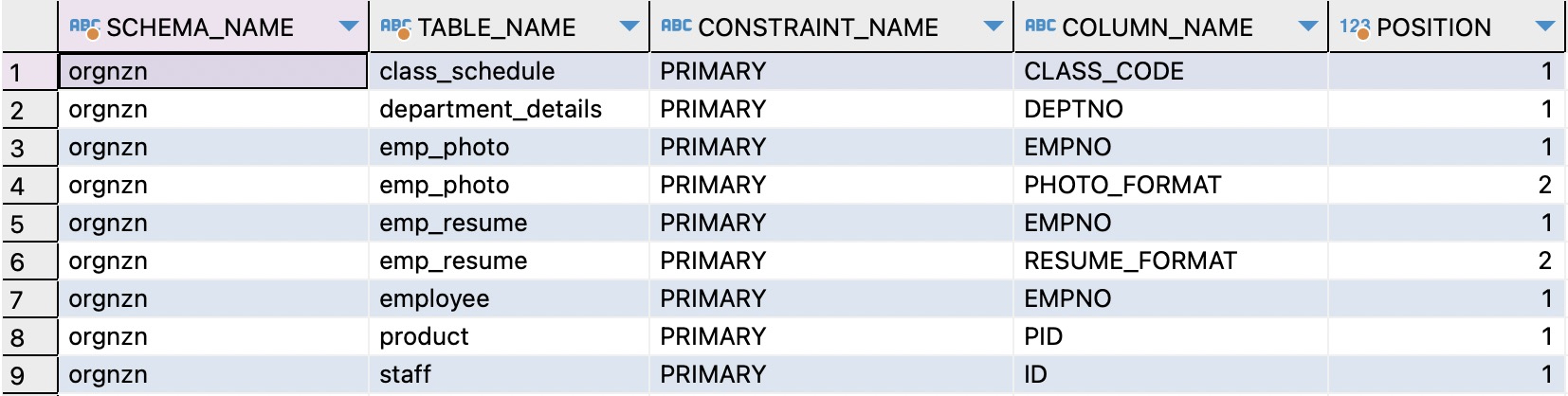This screenshot has height=396, width=1568.
Task: Click the COLUMN_NAME ABC type icon
Action: coord(1040,27)
